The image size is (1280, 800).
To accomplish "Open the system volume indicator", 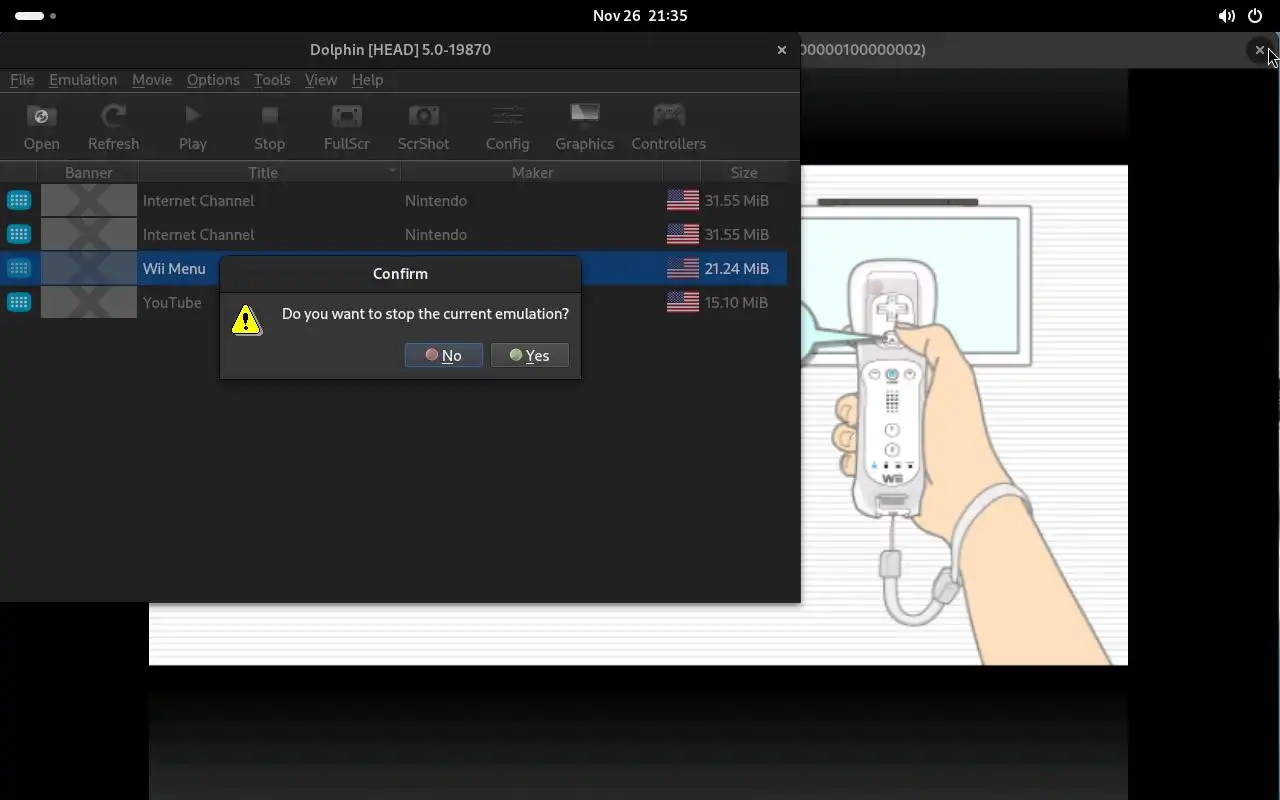I will [1226, 16].
